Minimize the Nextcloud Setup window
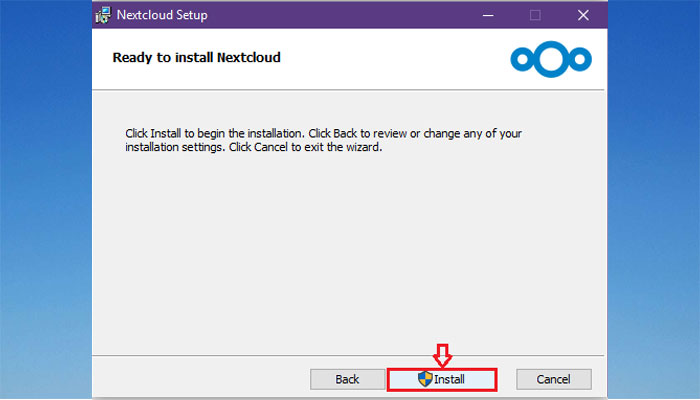Image resolution: width=700 pixels, height=400 pixels. (x=488, y=15)
